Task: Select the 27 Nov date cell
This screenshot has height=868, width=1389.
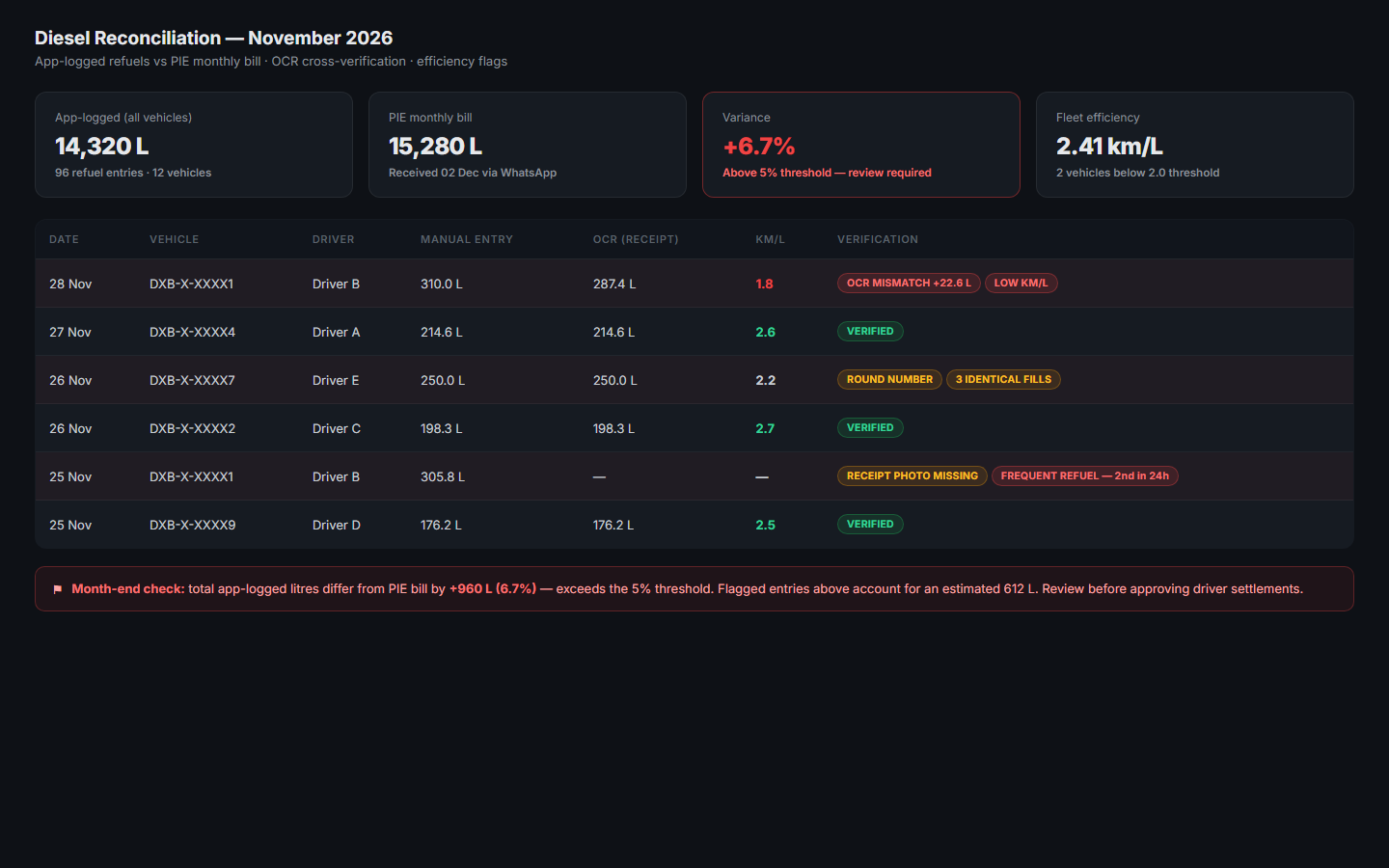Action: point(70,332)
